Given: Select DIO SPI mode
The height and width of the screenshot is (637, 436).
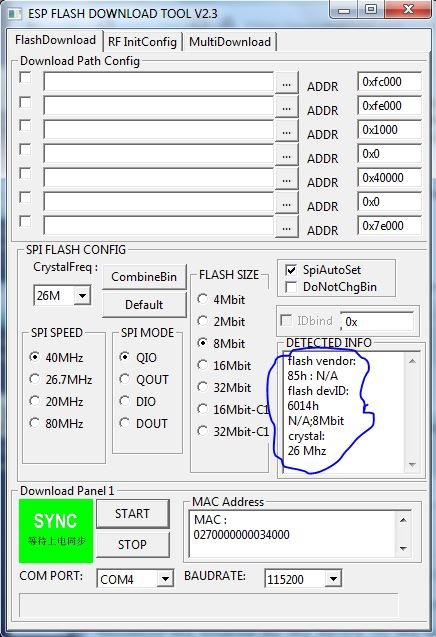Looking at the screenshot, I should point(138,401).
